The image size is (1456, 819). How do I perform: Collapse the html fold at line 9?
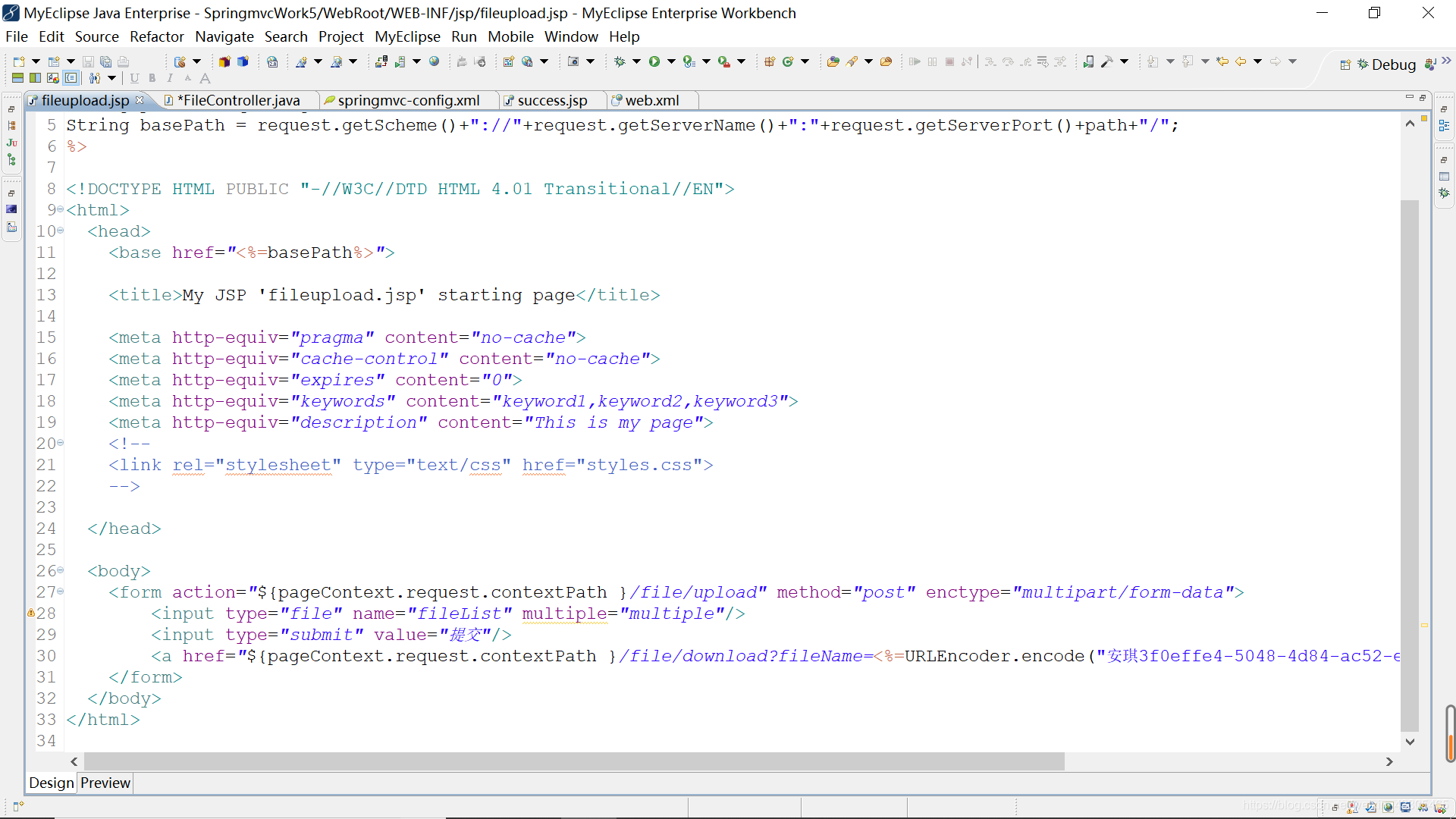tap(61, 209)
